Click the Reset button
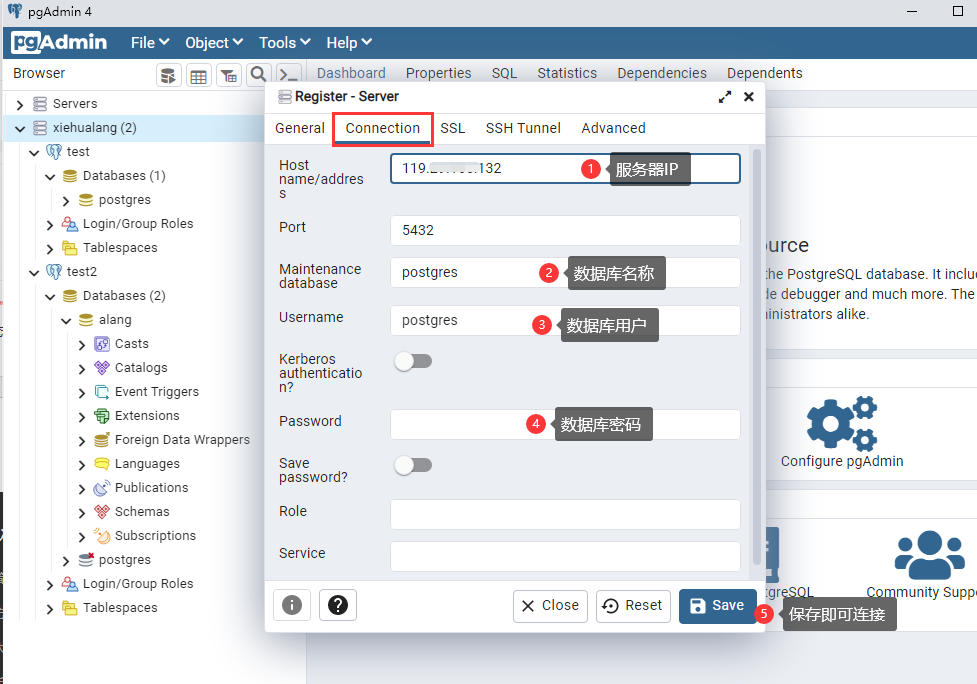This screenshot has width=977, height=684. tap(633, 606)
